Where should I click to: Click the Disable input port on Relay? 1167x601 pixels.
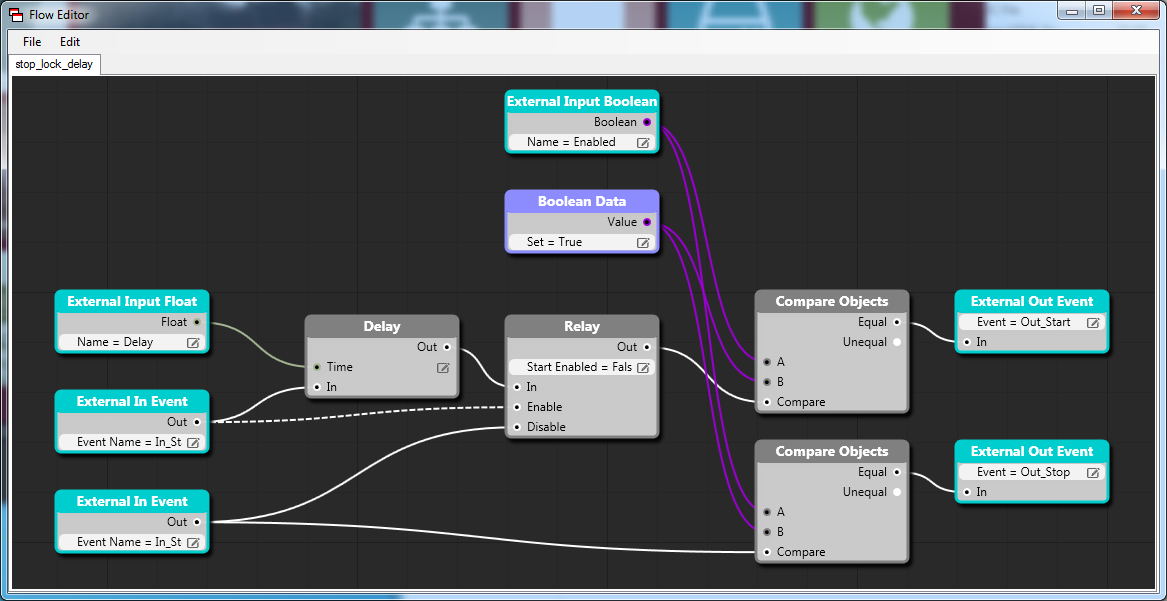point(517,427)
